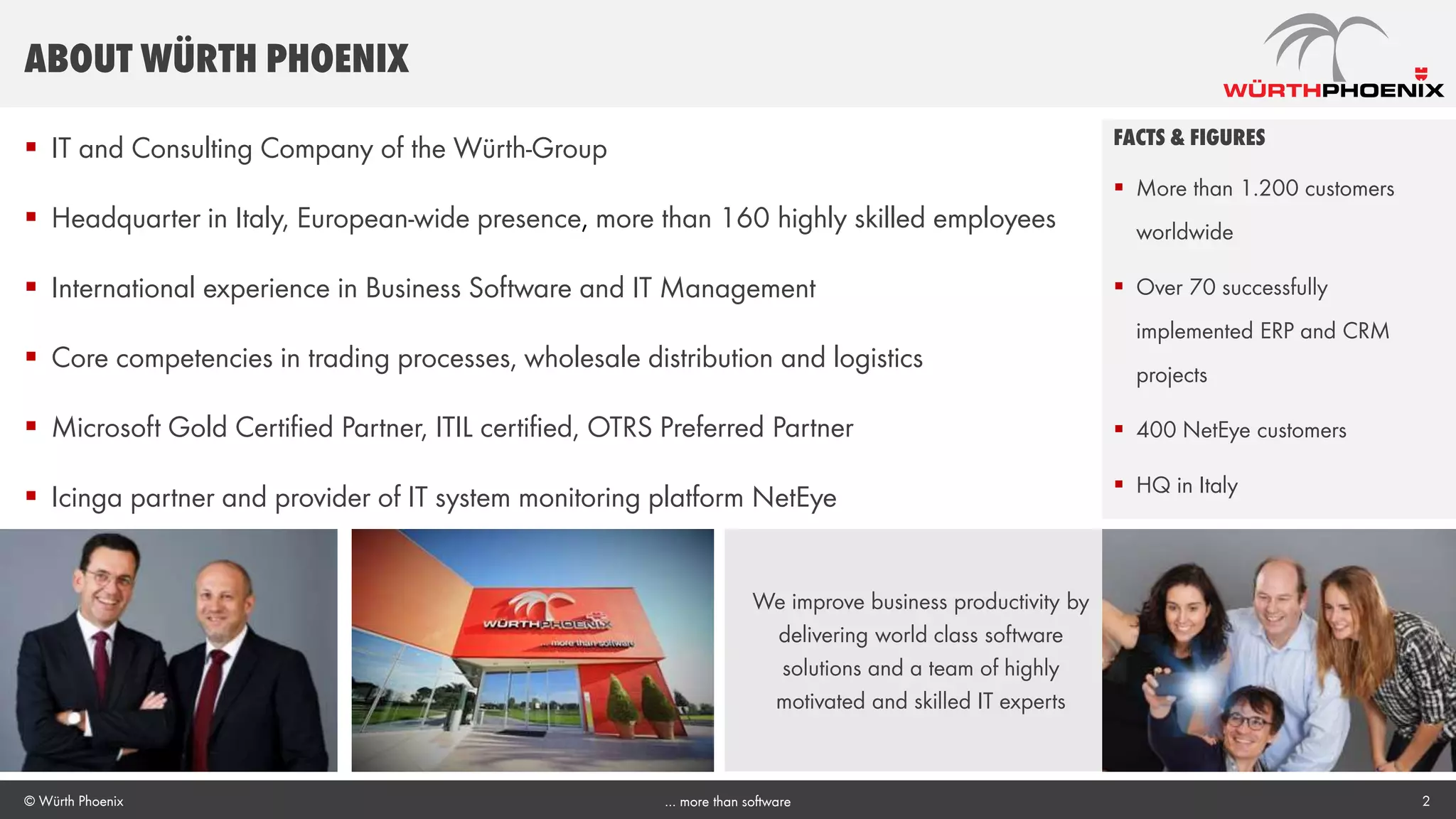Select "Over 70 successfully implemented" text
The image size is (1456, 819).
coord(1231,287)
